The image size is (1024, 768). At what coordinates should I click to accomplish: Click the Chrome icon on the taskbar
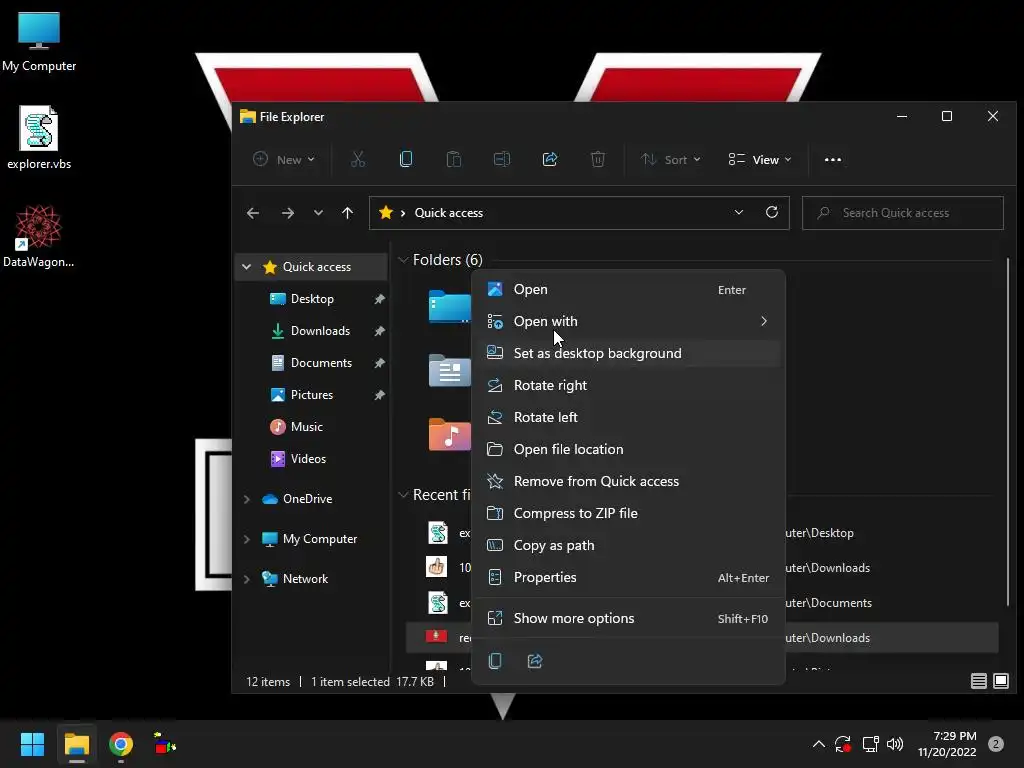click(121, 744)
